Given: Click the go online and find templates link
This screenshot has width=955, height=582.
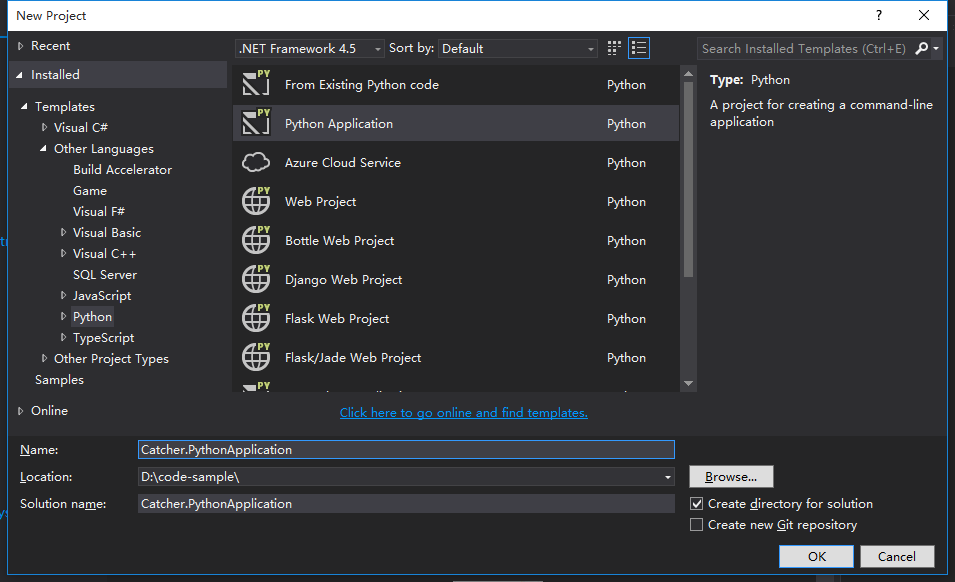Looking at the screenshot, I should point(463,412).
